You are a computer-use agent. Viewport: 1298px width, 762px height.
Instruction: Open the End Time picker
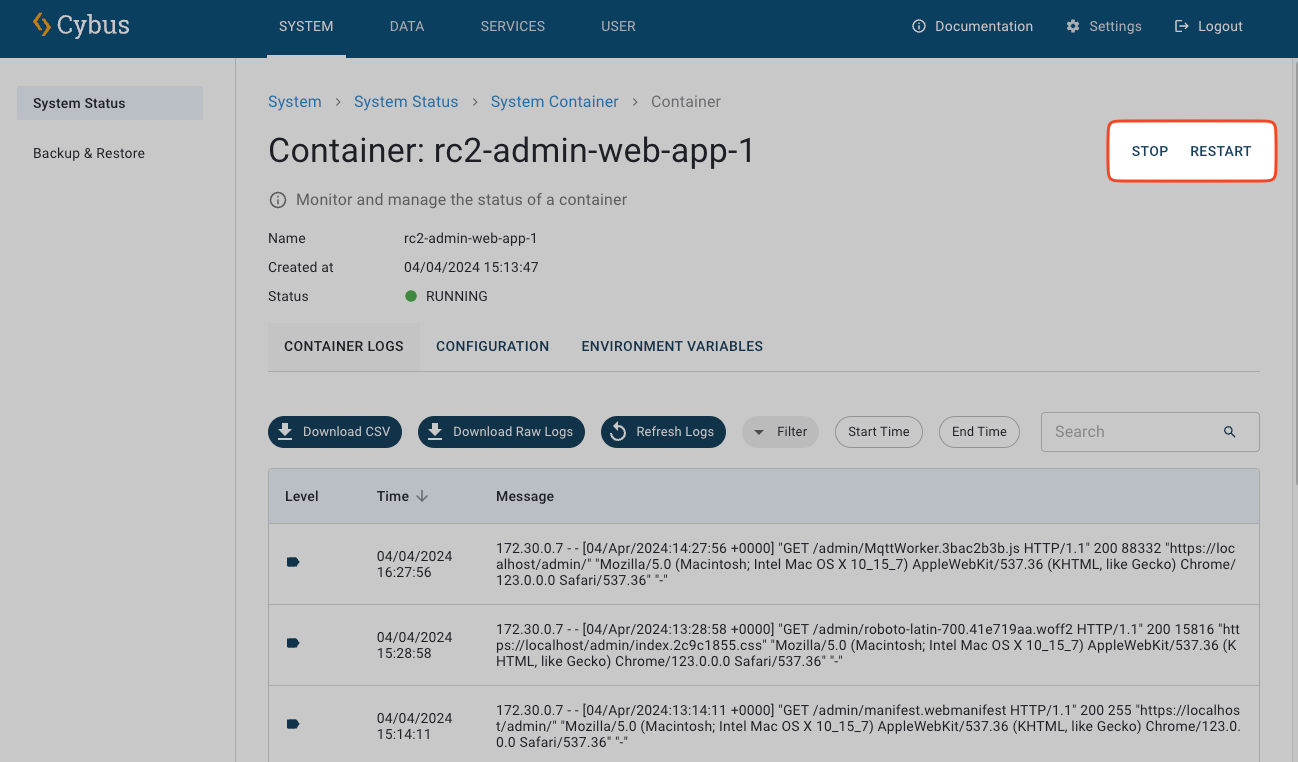pyautogui.click(x=978, y=432)
